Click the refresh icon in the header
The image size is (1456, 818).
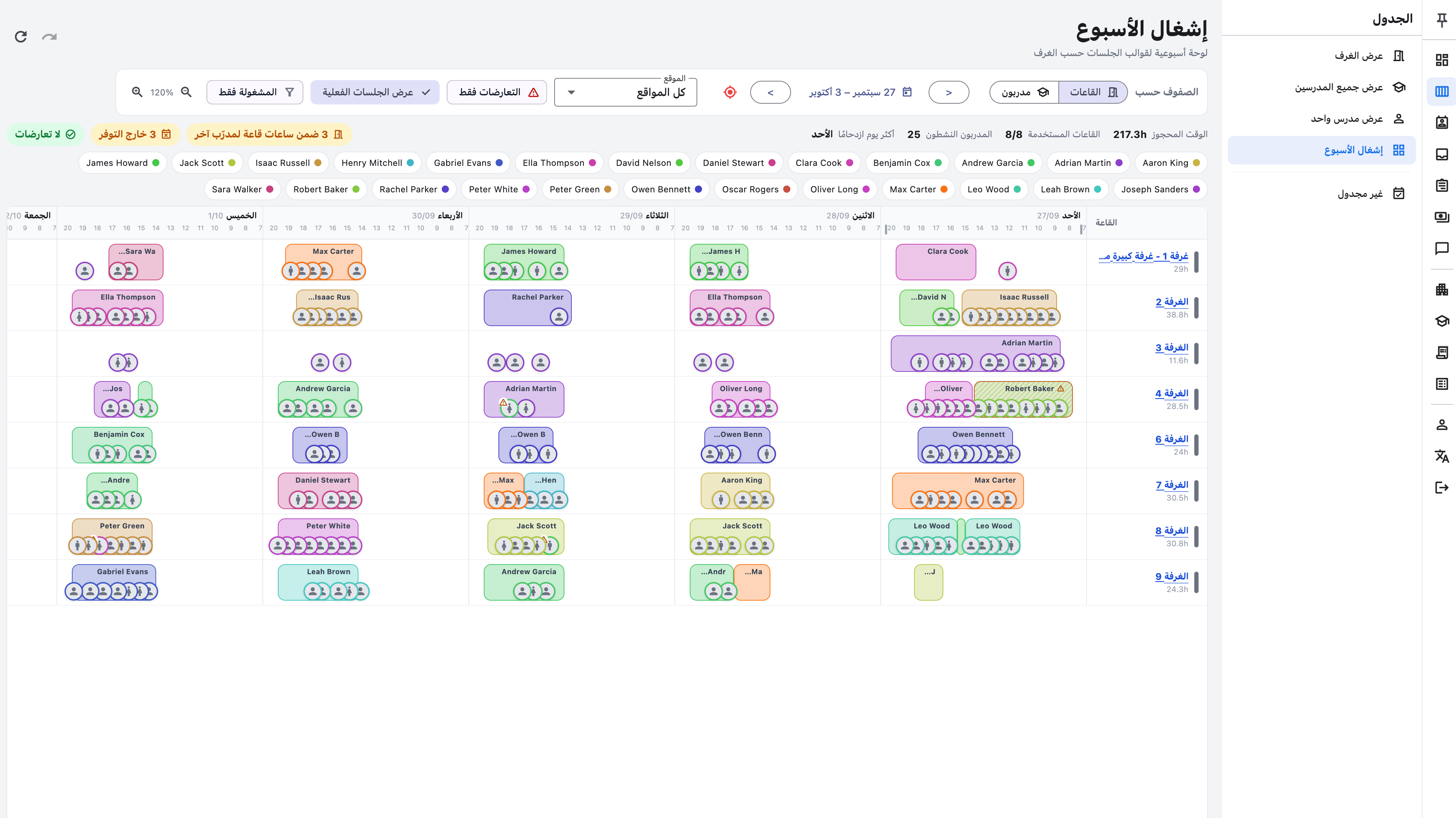coord(21,37)
